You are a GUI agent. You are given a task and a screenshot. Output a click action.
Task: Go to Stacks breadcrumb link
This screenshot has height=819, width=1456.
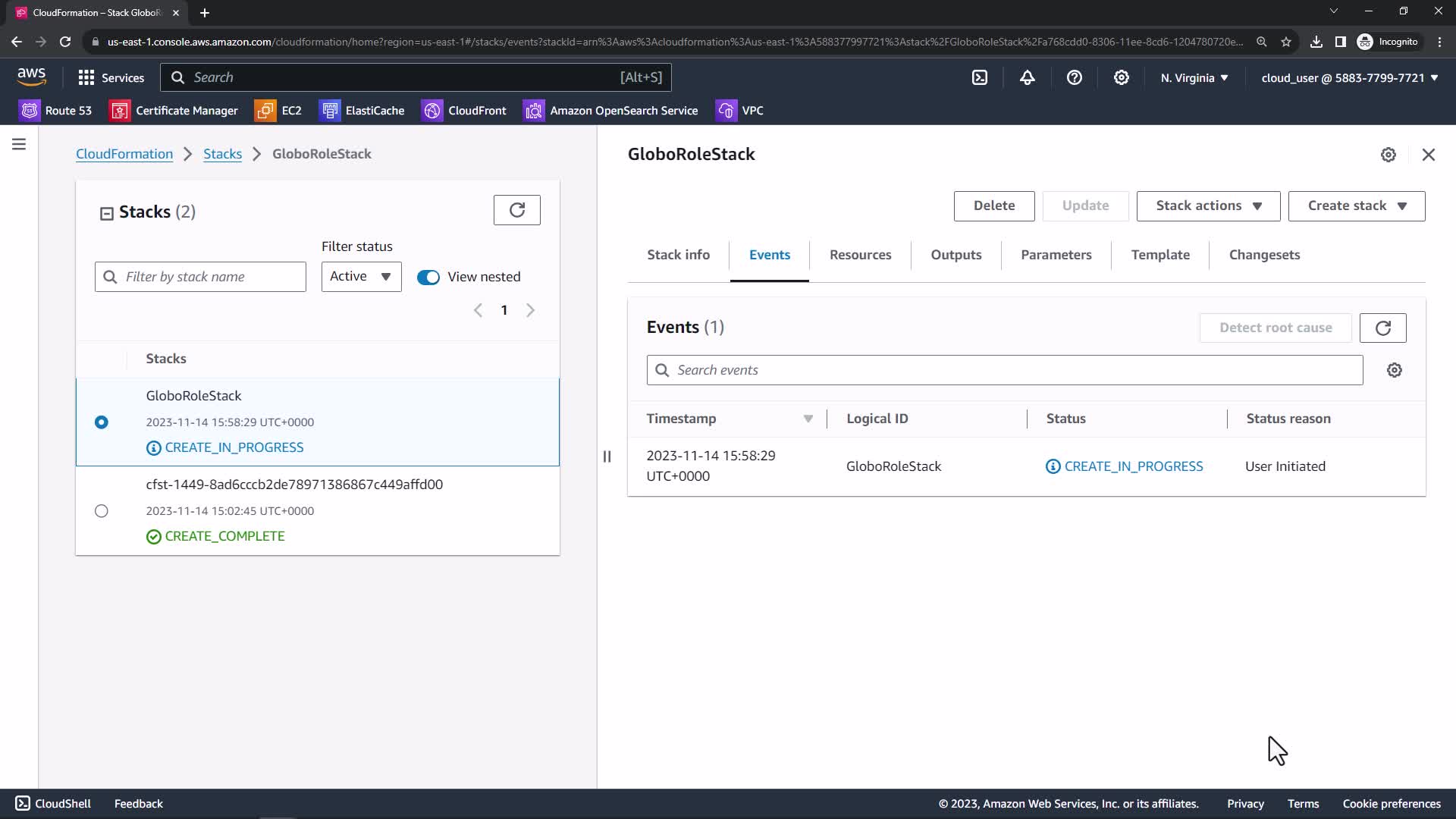coord(222,154)
